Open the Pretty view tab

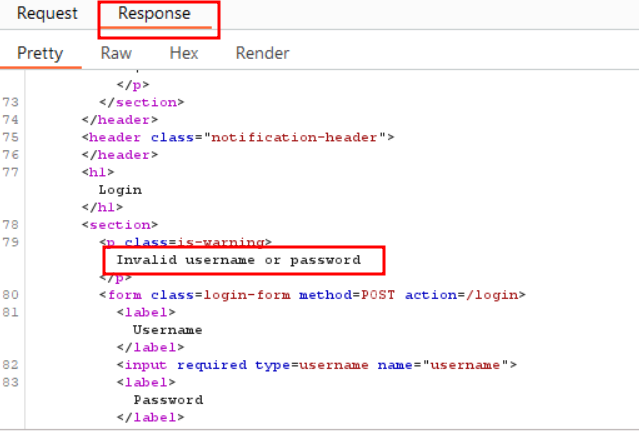point(40,53)
